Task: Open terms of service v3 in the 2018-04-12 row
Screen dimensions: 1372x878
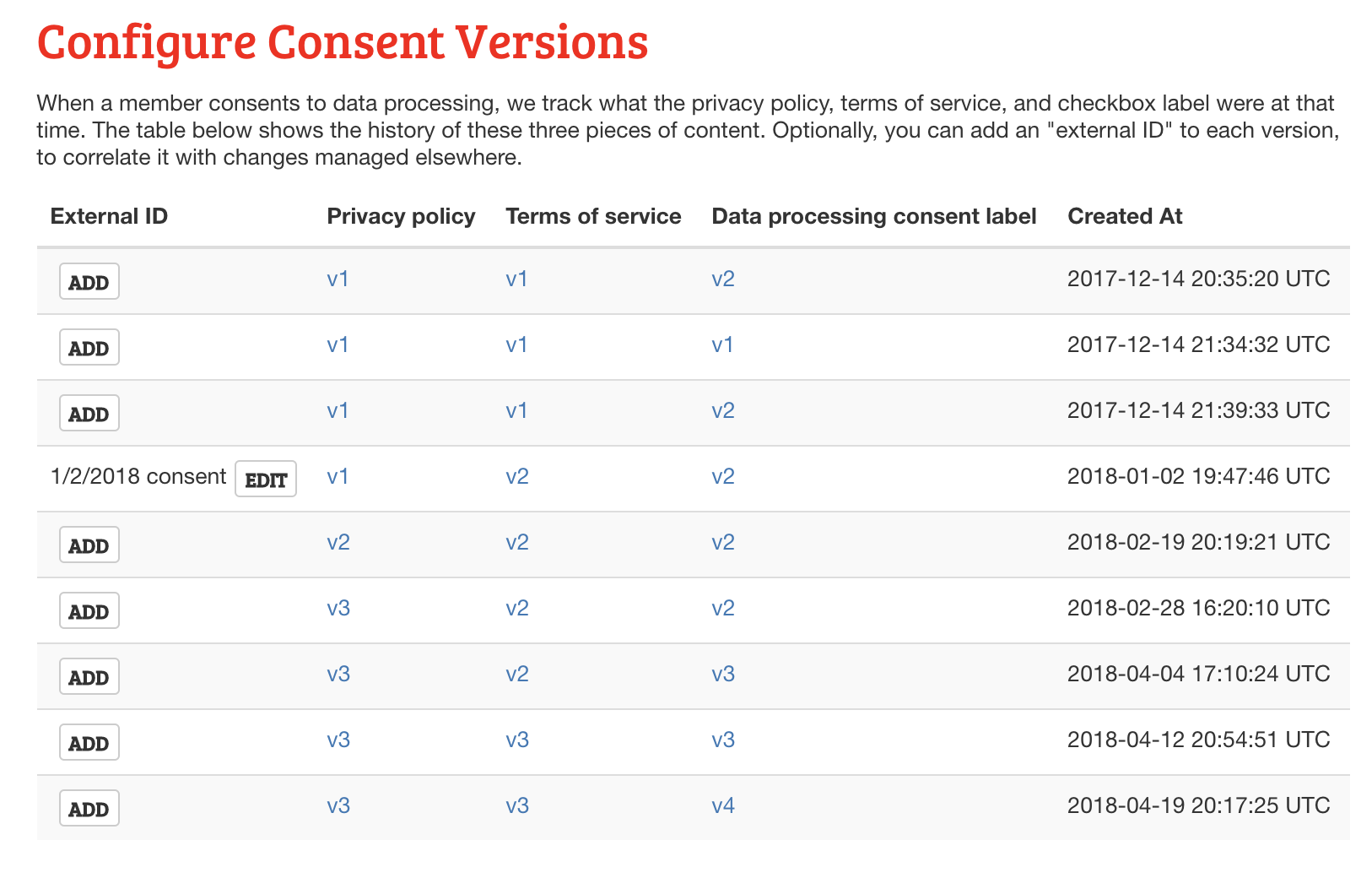Action: (x=517, y=740)
